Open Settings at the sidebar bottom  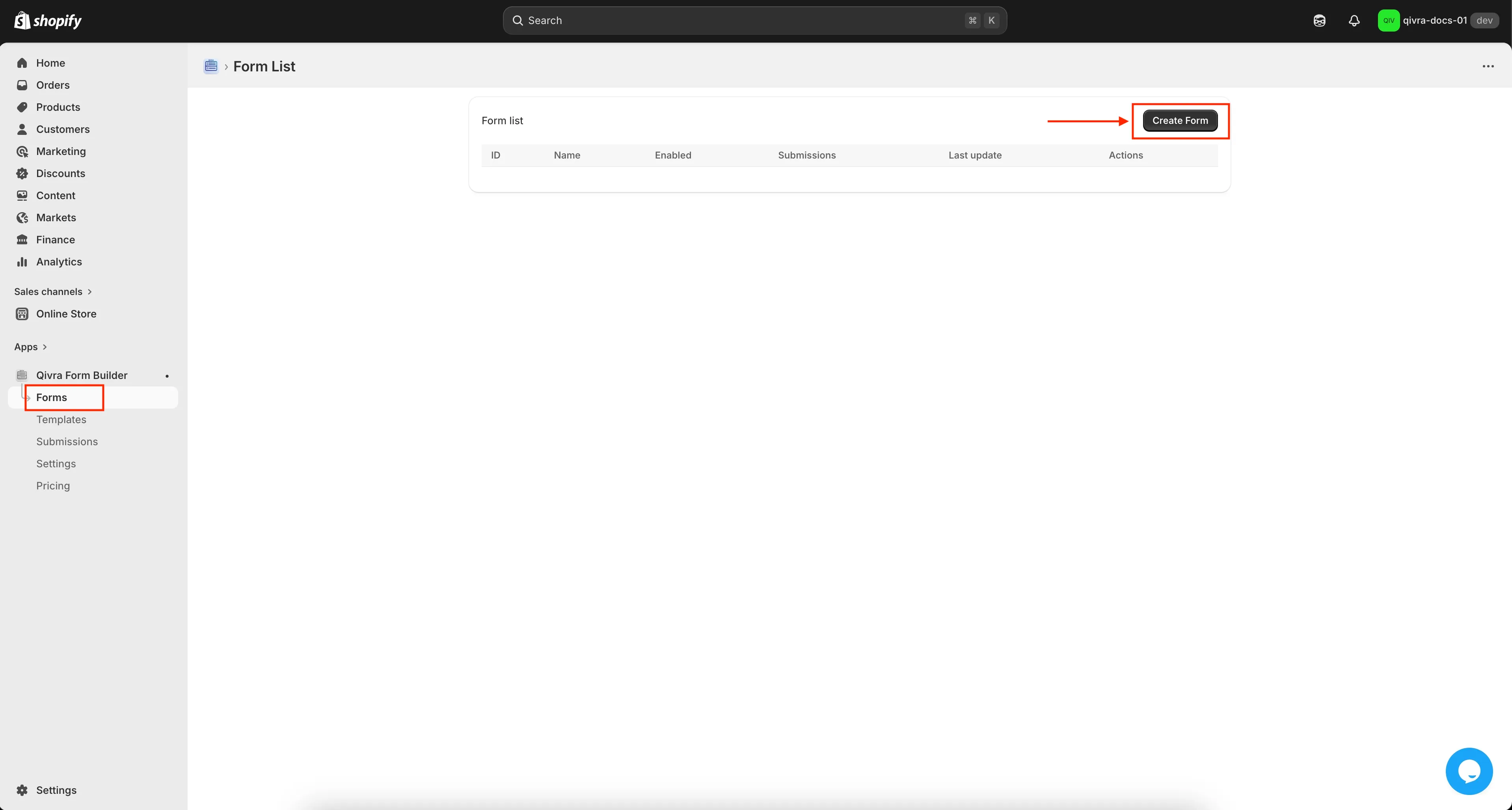click(x=56, y=790)
